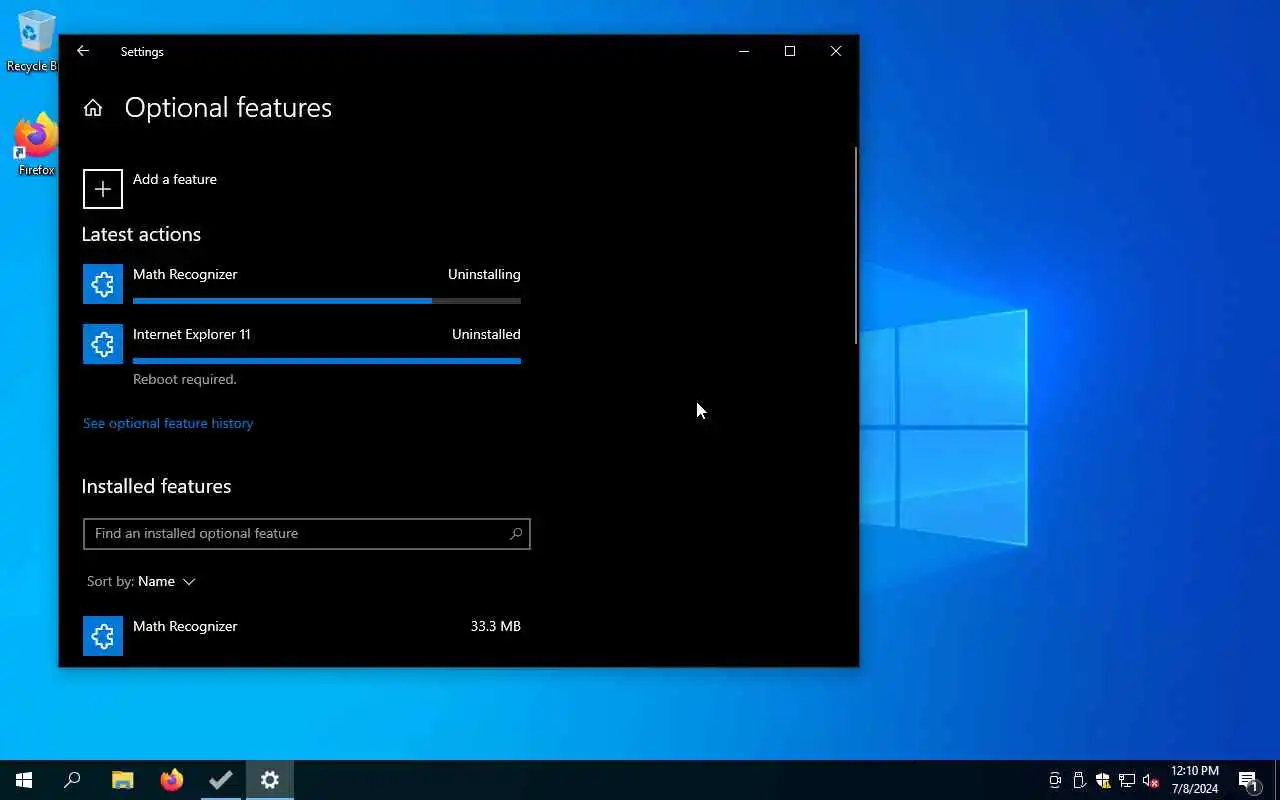Click the plus icon for Add a feature
This screenshot has width=1280, height=800.
pyautogui.click(x=103, y=189)
